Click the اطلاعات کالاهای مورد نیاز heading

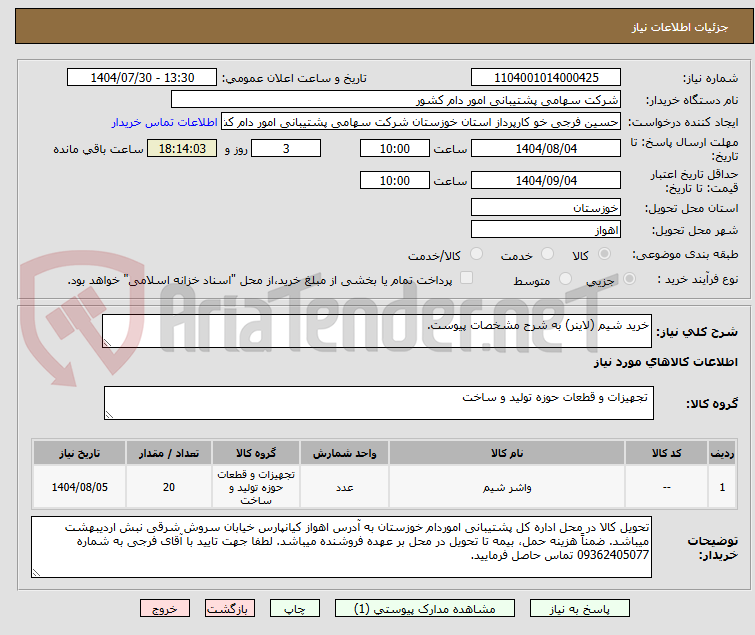[665, 362]
